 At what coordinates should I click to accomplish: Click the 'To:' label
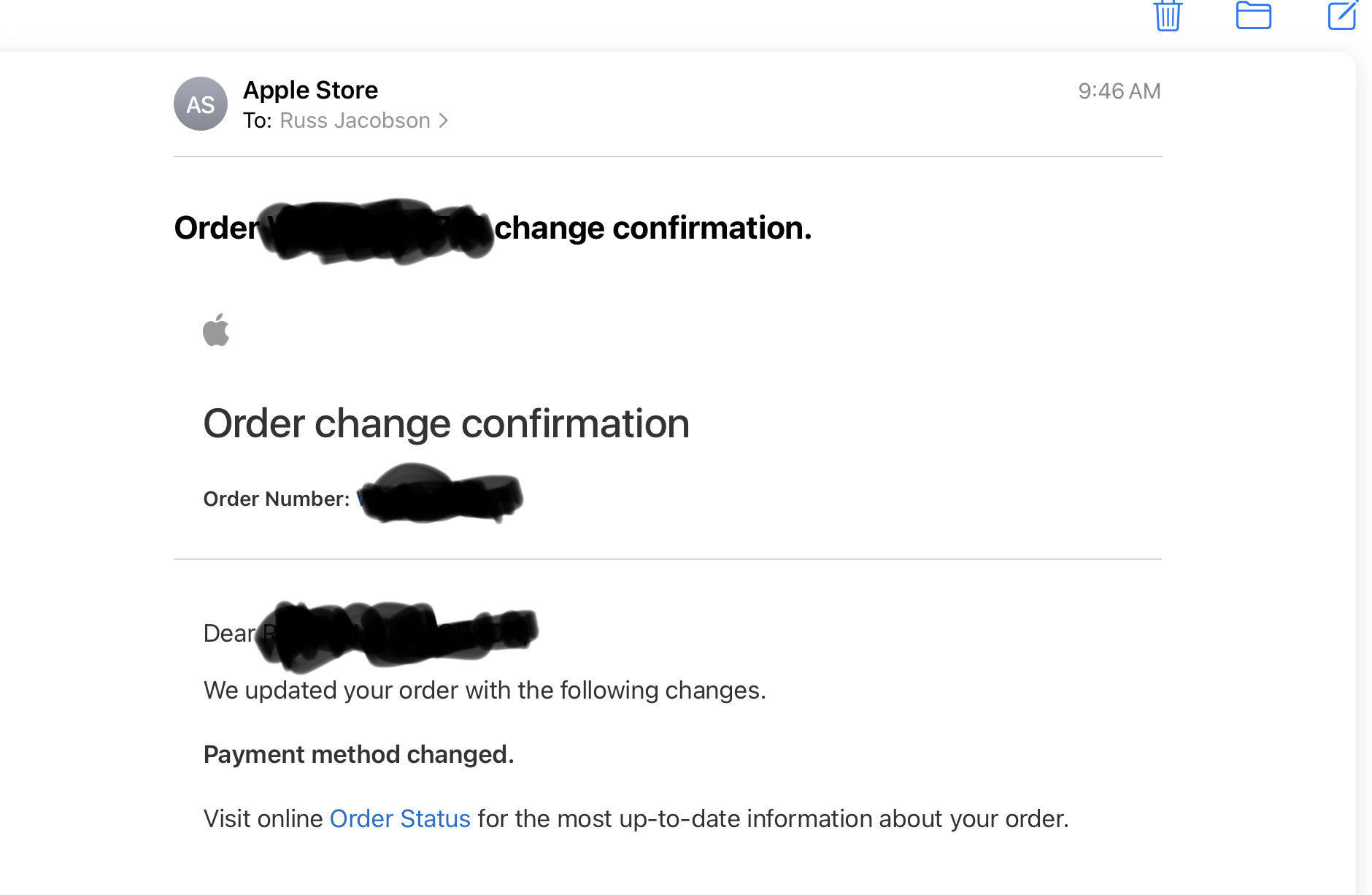tap(257, 120)
